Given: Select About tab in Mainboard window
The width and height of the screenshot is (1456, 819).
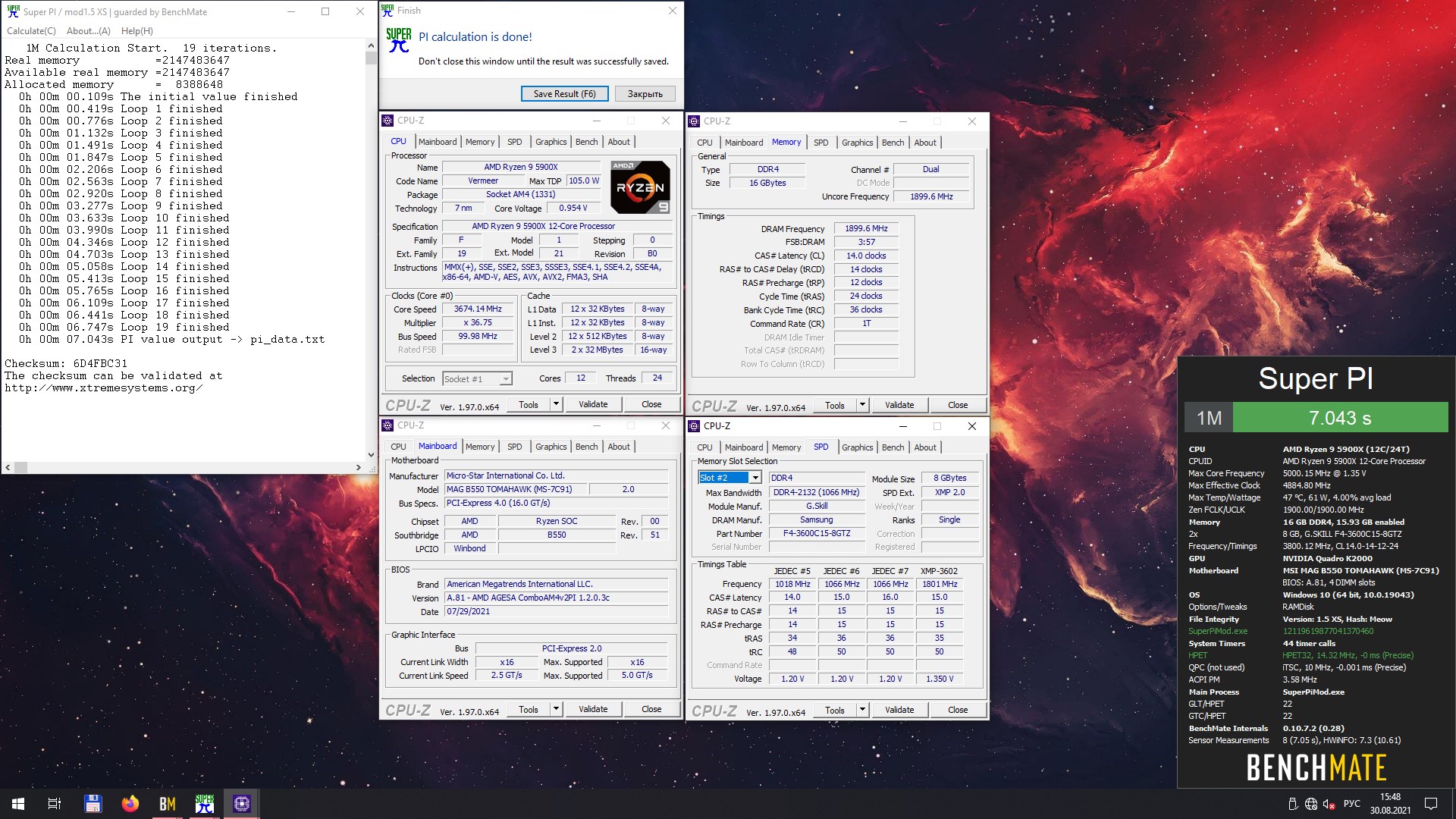Looking at the screenshot, I should [x=619, y=447].
